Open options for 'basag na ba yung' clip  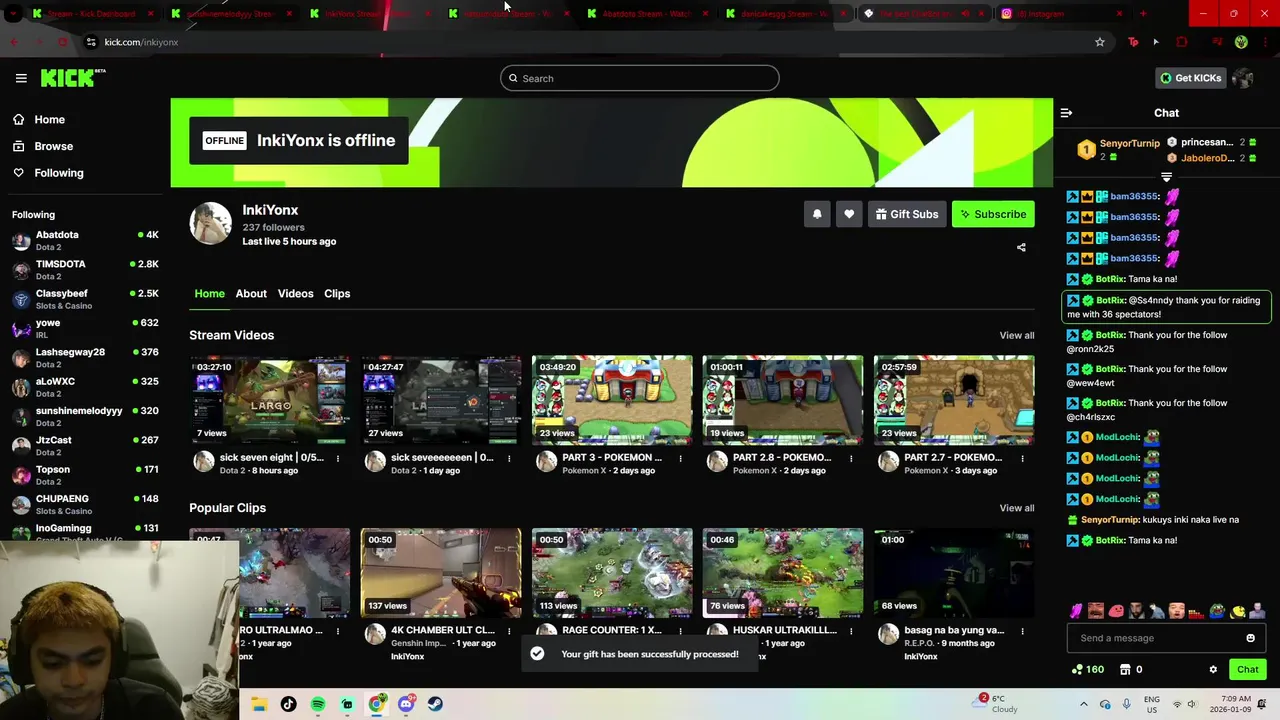pos(1022,632)
